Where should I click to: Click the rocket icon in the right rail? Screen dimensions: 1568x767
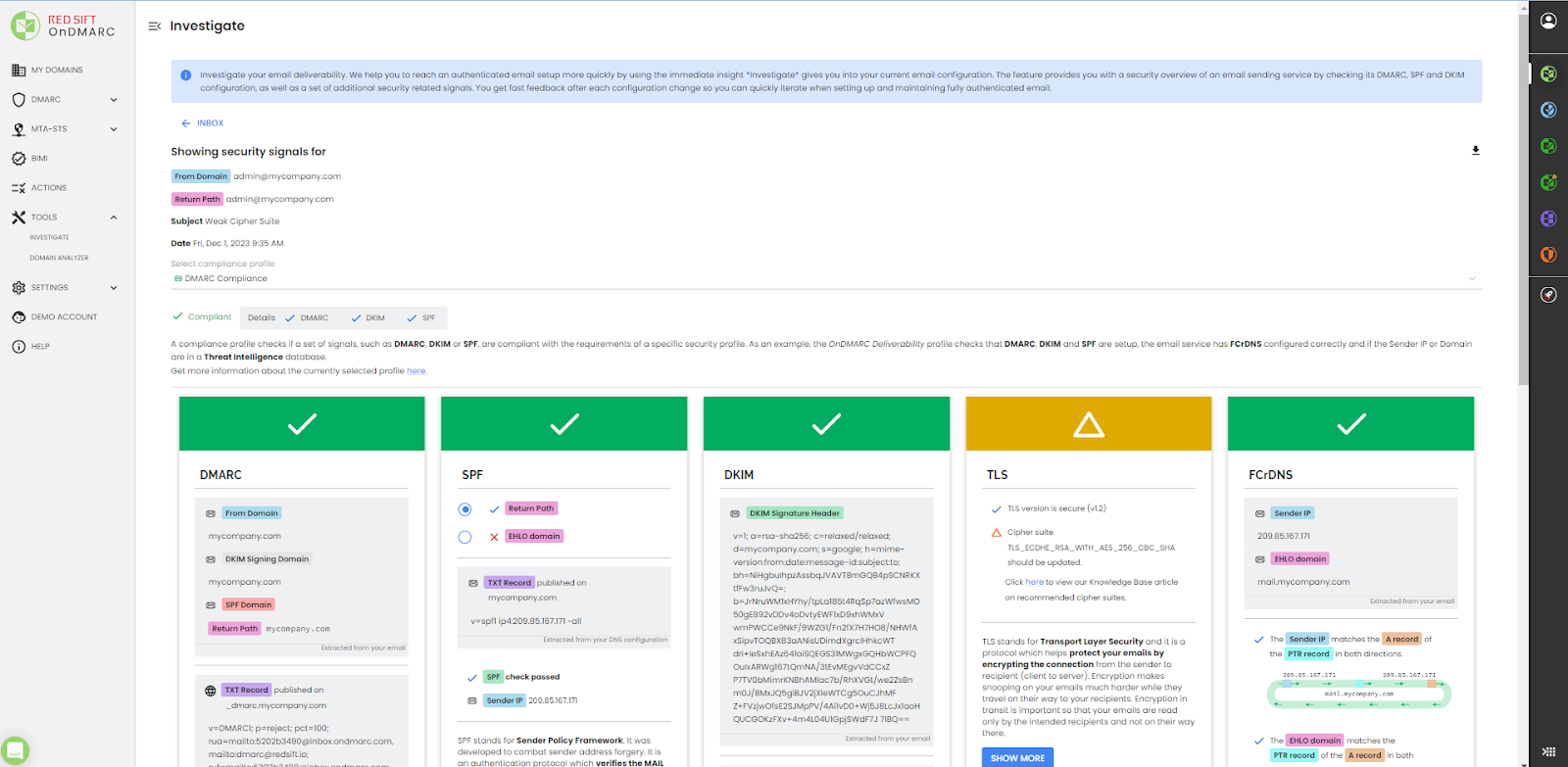1548,295
